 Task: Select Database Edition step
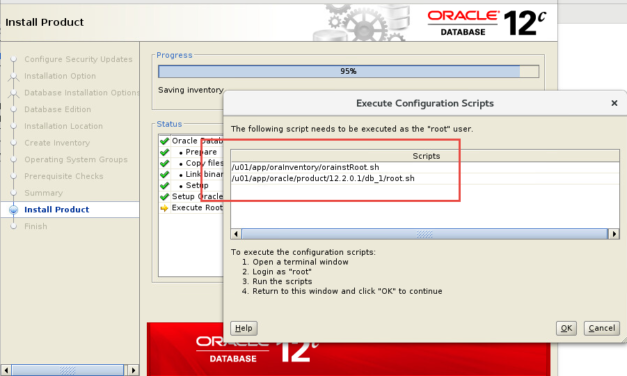[x=58, y=109]
